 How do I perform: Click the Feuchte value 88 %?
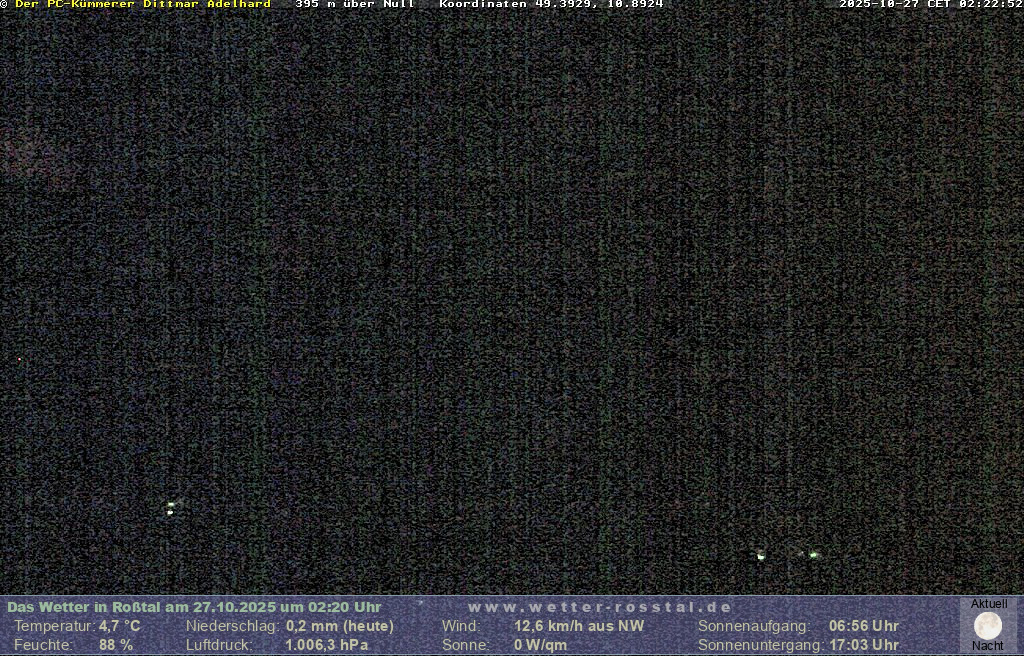(116, 645)
